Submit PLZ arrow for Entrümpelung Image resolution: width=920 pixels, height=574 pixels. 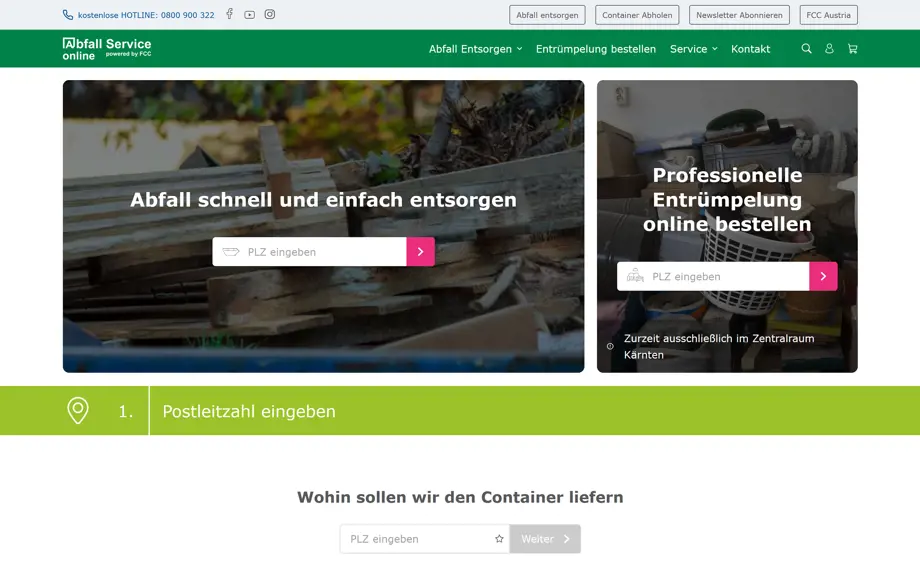[823, 277]
